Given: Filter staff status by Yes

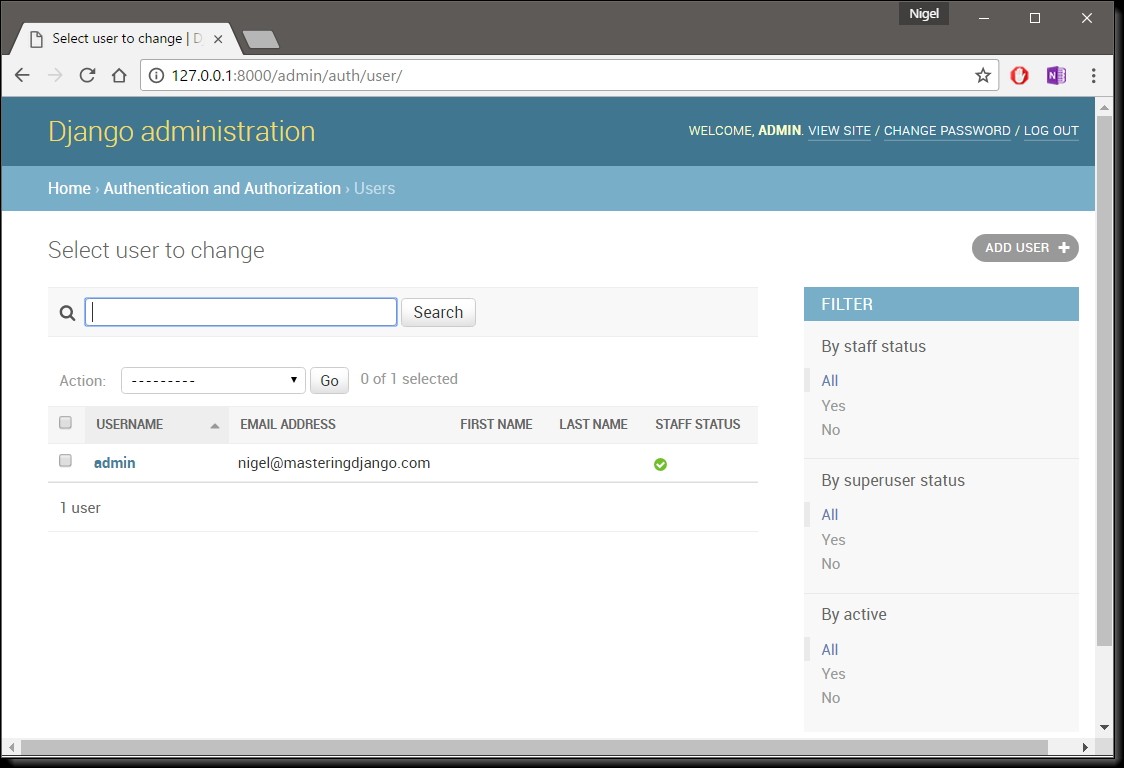Looking at the screenshot, I should pyautogui.click(x=833, y=406).
